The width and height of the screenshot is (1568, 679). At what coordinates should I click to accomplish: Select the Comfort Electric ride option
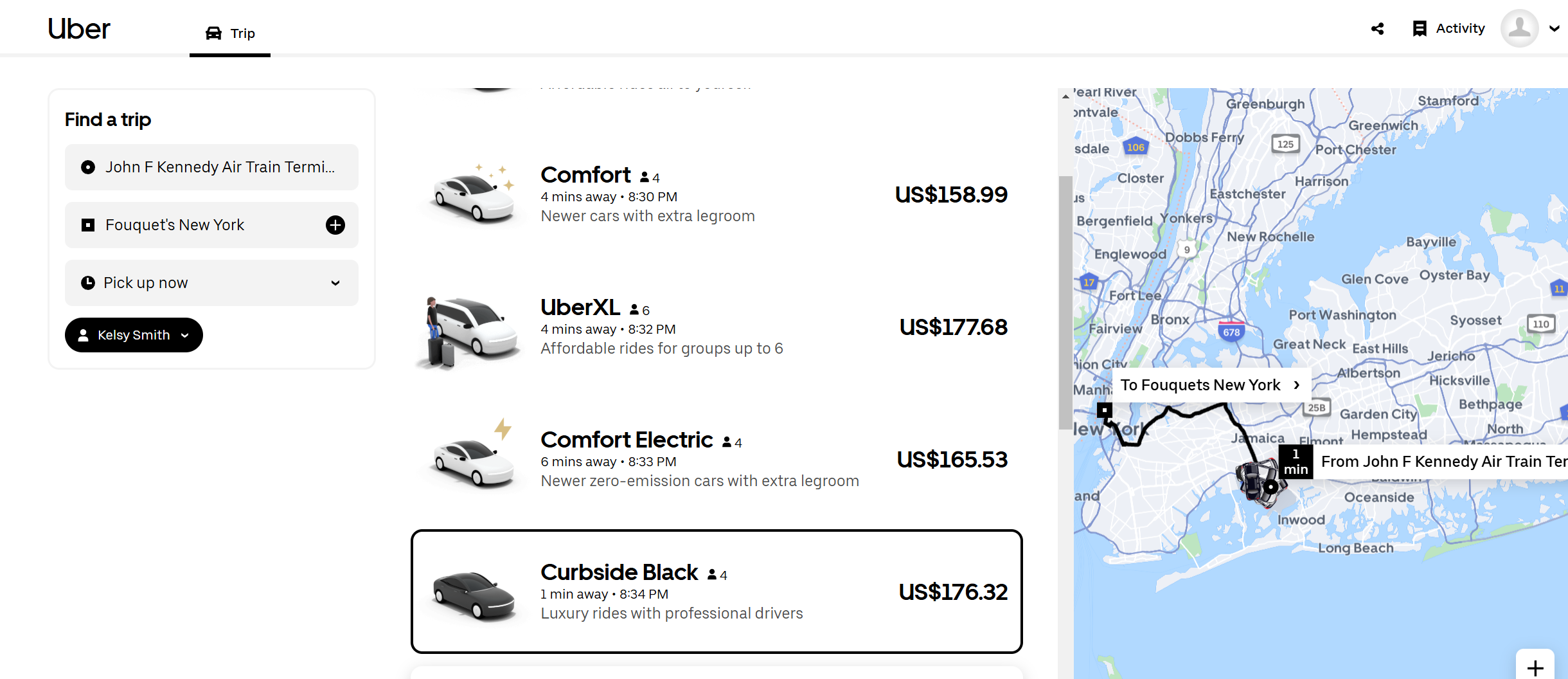coord(716,459)
